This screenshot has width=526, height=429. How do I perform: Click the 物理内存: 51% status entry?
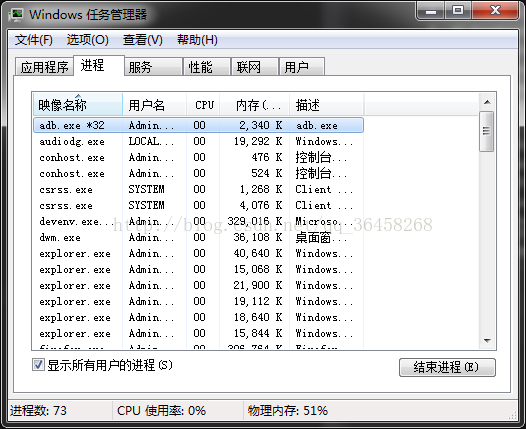[287, 411]
